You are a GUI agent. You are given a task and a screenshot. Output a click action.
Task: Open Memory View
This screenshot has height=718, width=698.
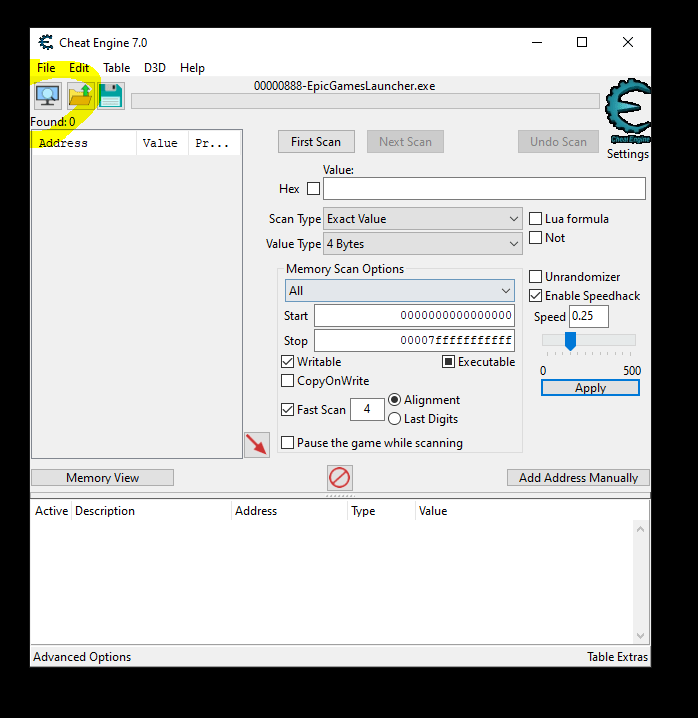click(103, 478)
